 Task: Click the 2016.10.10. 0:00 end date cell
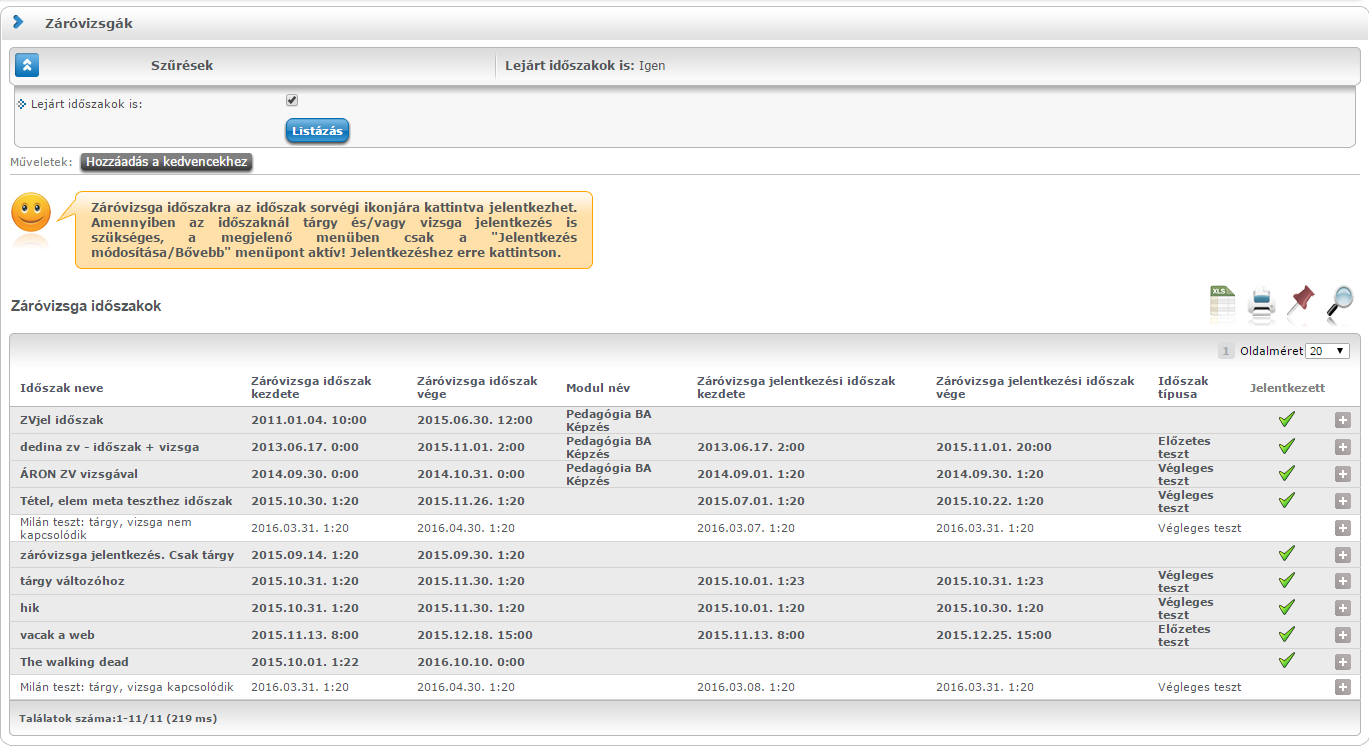(x=470, y=662)
